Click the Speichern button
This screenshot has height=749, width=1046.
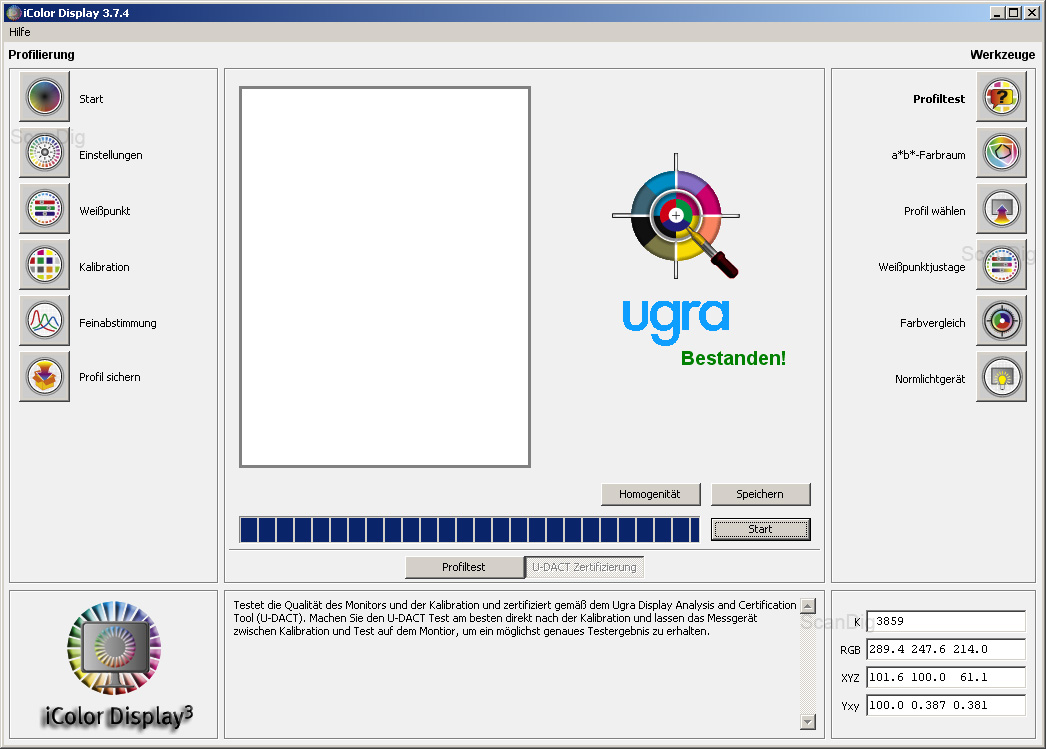pos(760,494)
